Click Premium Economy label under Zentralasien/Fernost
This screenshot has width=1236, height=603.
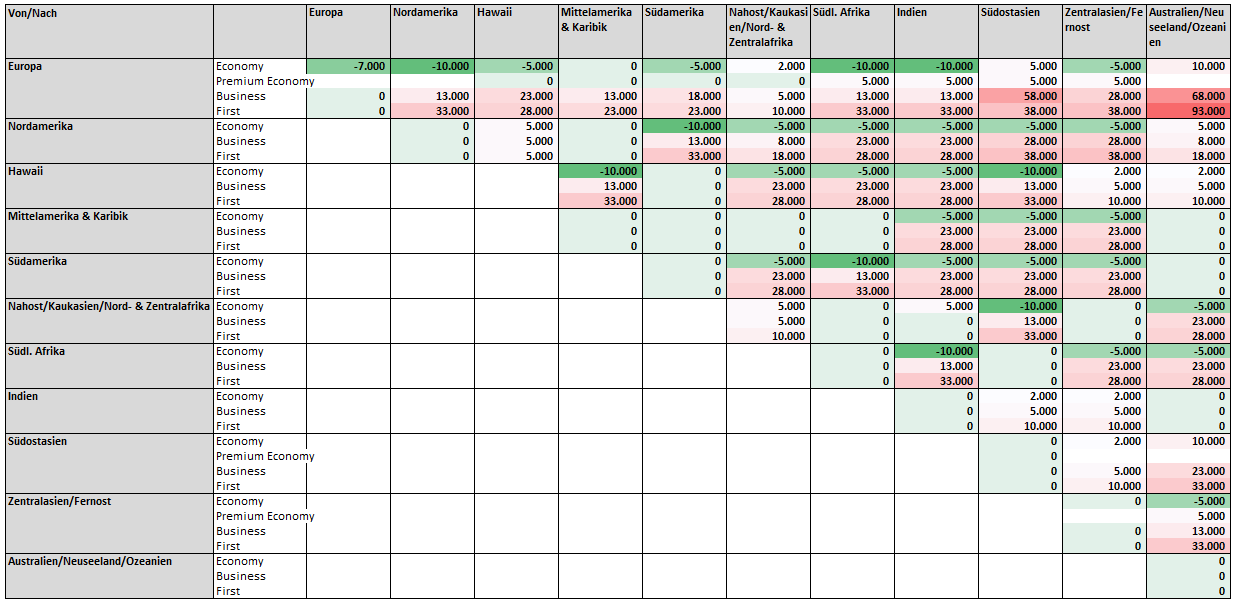pyautogui.click(x=265, y=516)
